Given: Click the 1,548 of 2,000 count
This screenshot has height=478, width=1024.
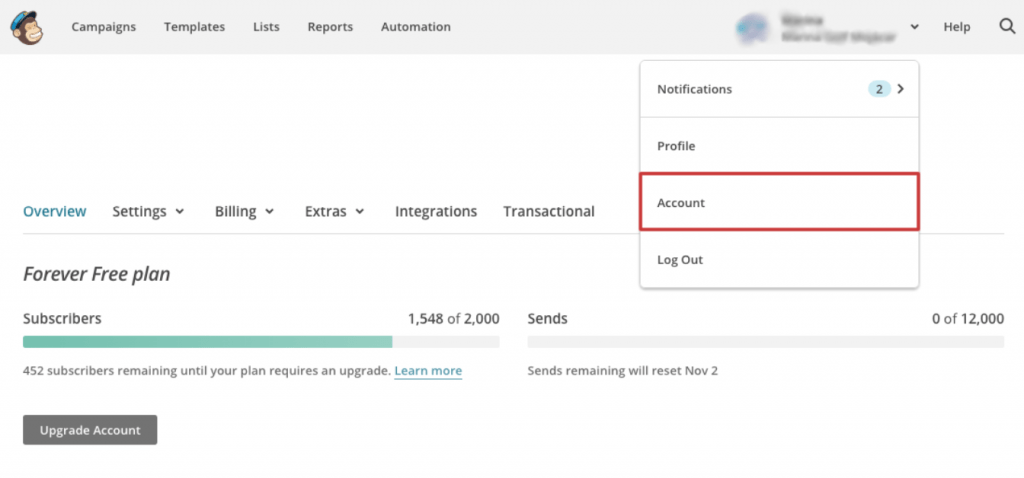Looking at the screenshot, I should [x=454, y=319].
